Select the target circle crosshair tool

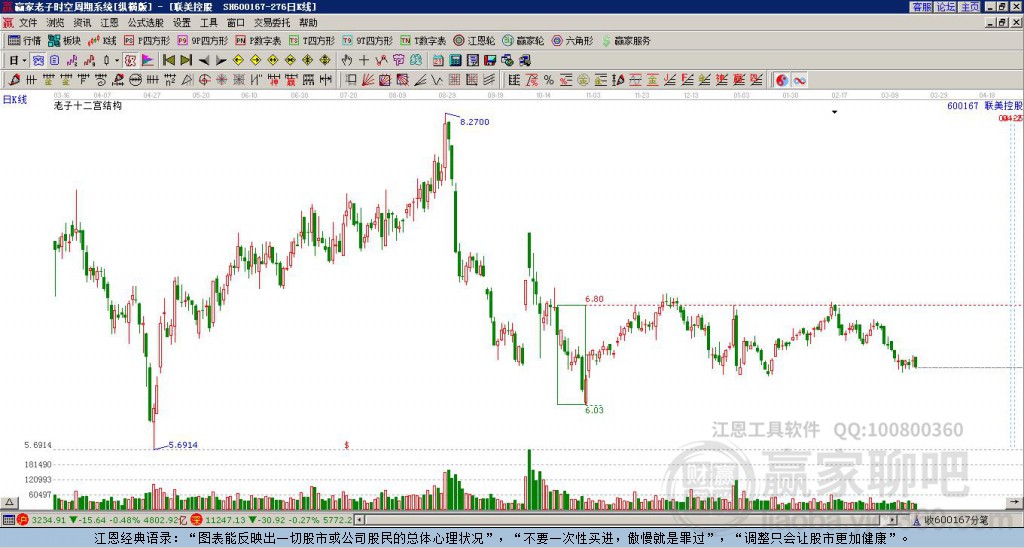[204, 80]
